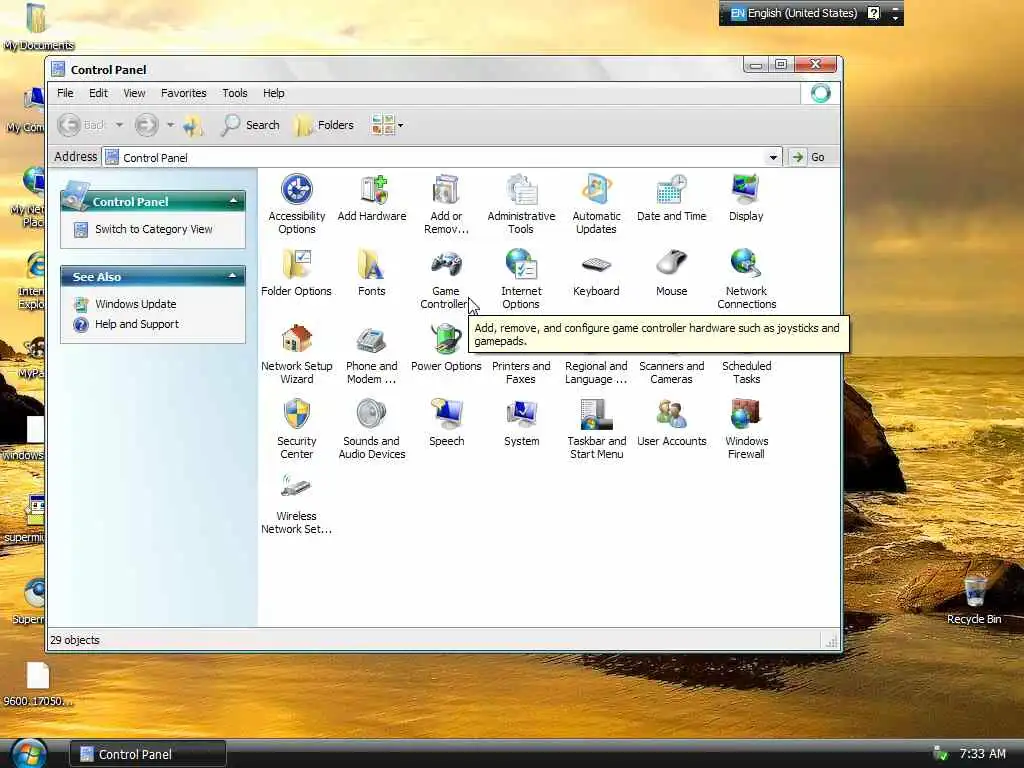Image resolution: width=1024 pixels, height=768 pixels.
Task: Open Wireless Network Setup wizard
Action: click(296, 504)
